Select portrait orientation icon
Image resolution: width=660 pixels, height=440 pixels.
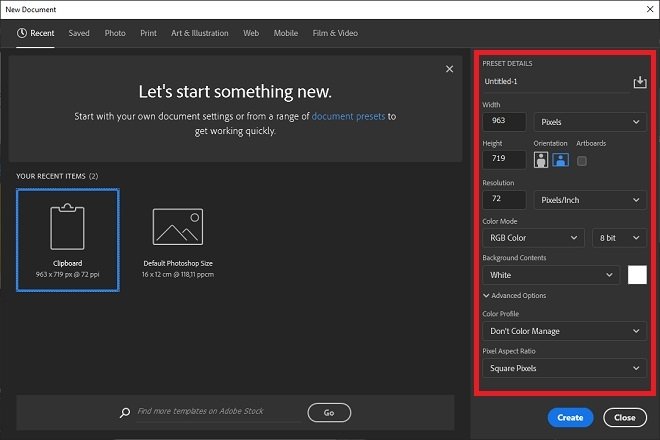[x=541, y=160]
